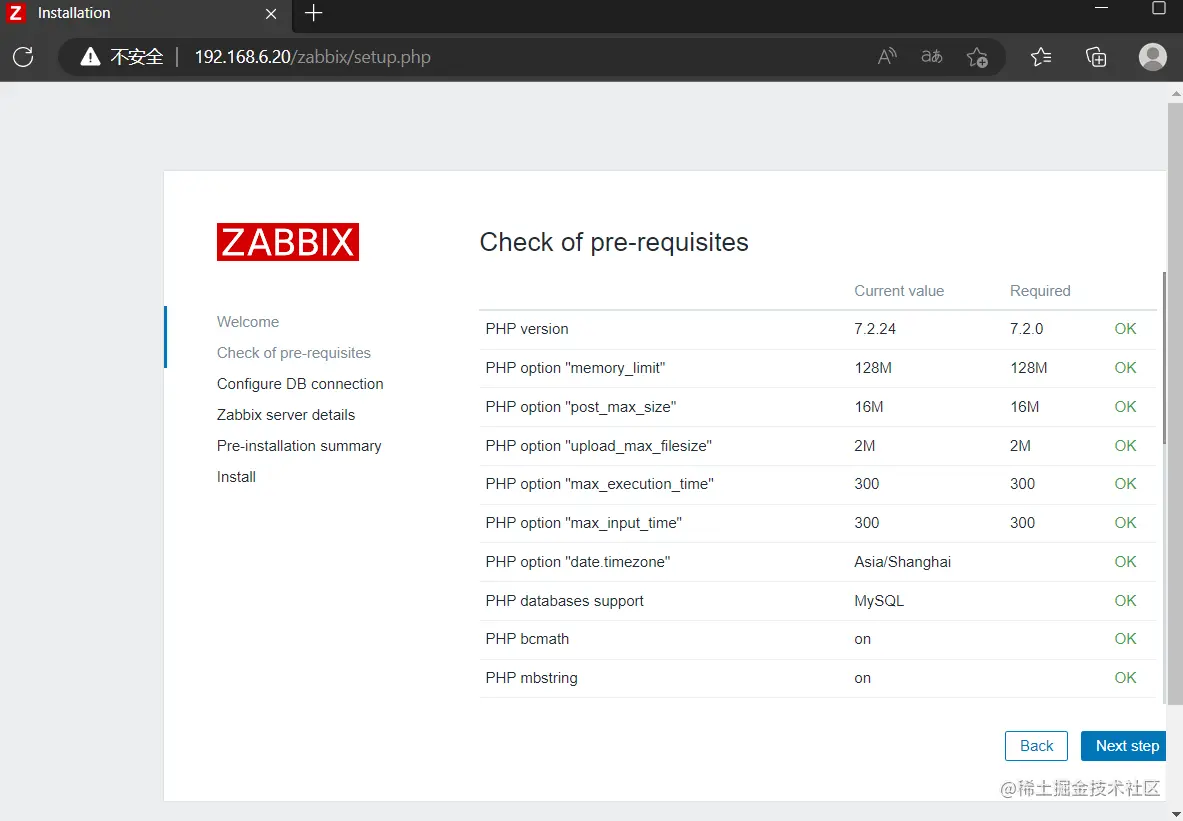Click the date.timezone row label
Screen dimensions: 1183x821
[x=577, y=561]
